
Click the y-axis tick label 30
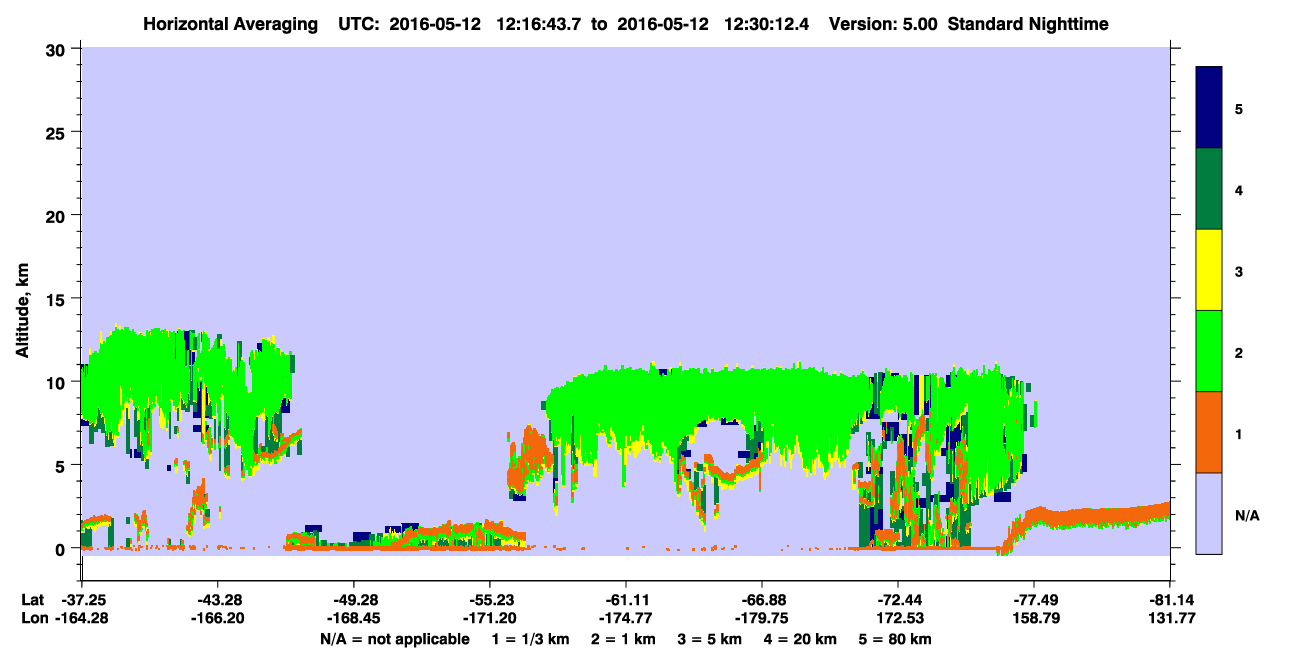point(58,49)
